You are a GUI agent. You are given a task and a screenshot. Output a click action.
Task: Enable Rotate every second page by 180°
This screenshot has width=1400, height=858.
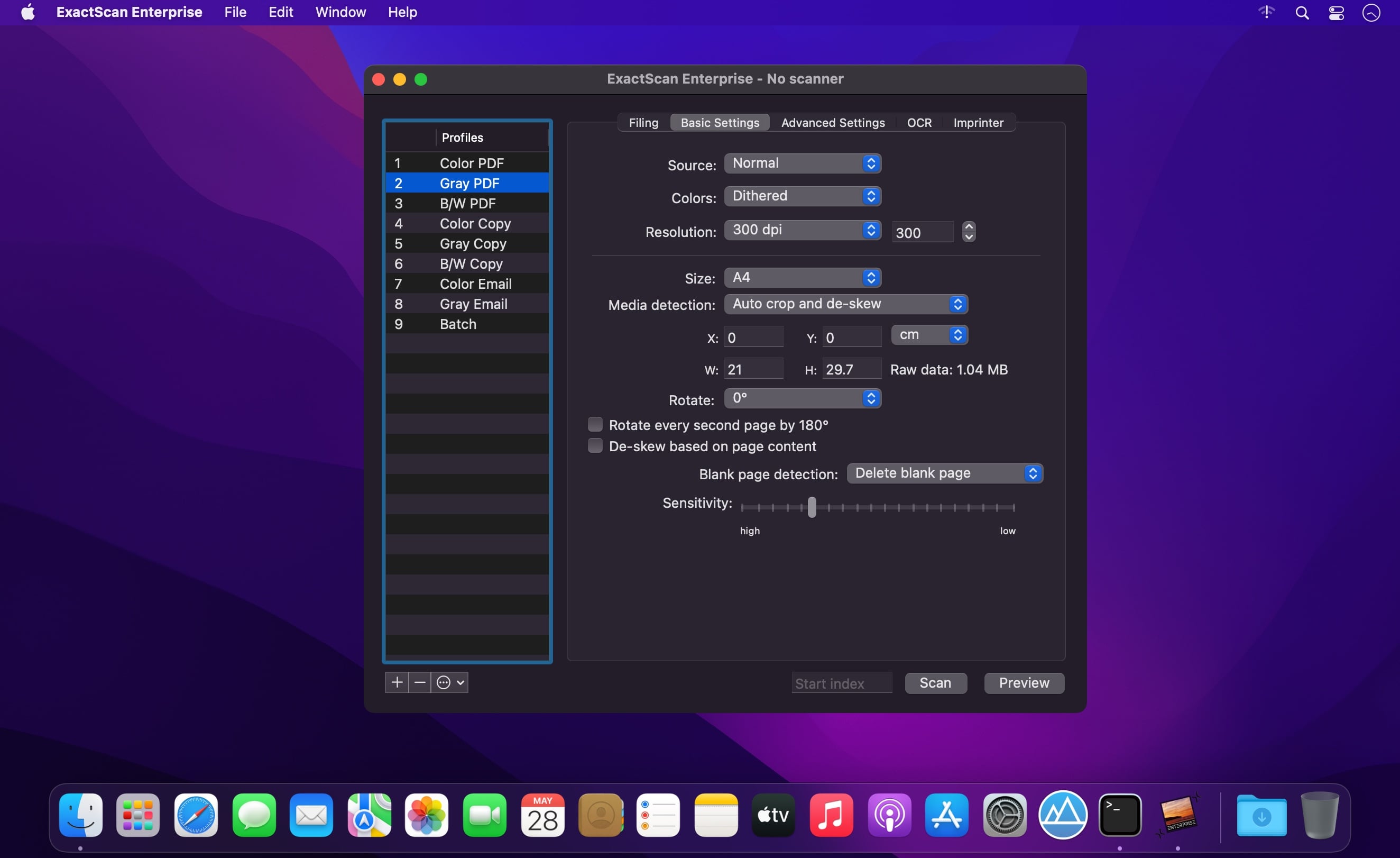pos(595,425)
